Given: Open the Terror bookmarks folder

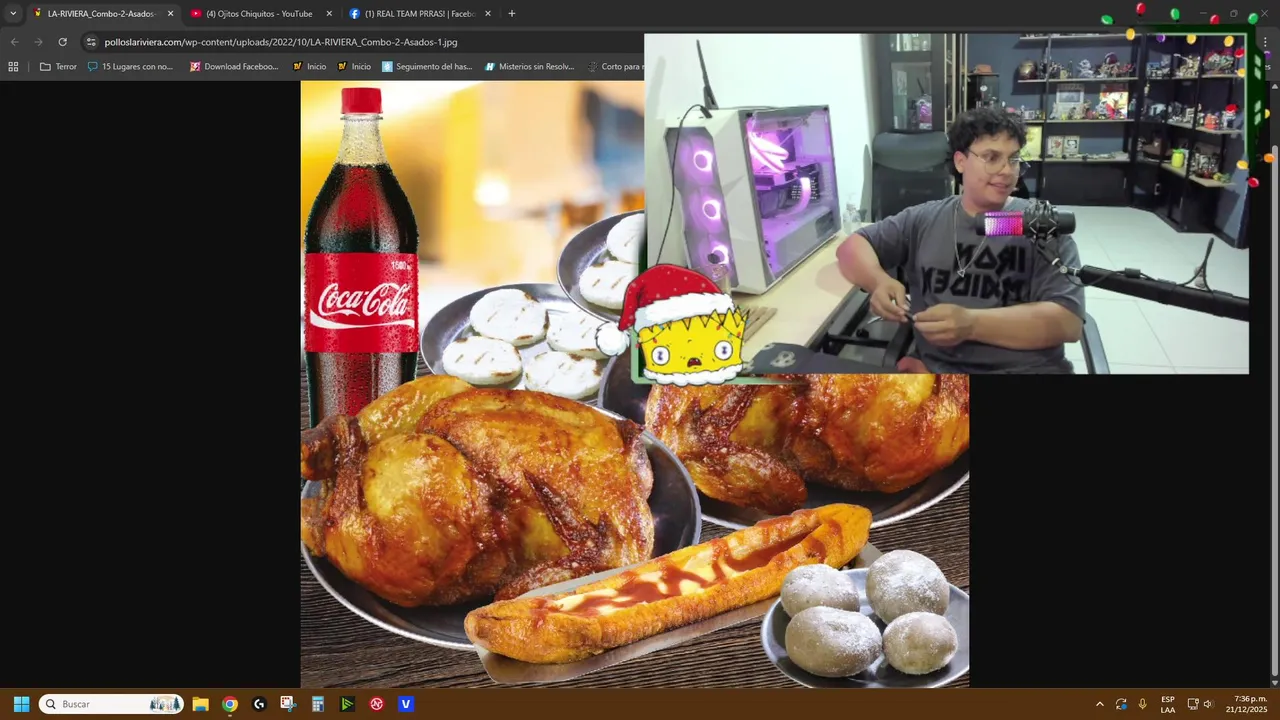Looking at the screenshot, I should click(x=58, y=67).
